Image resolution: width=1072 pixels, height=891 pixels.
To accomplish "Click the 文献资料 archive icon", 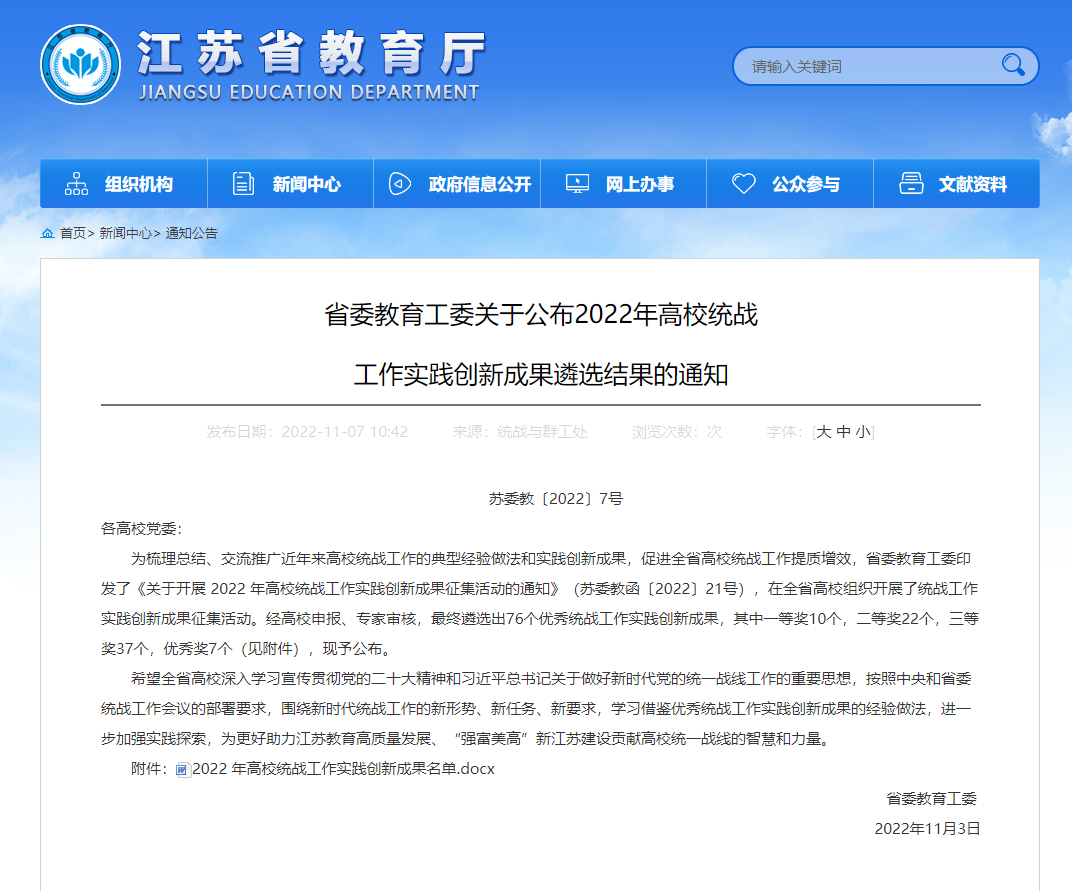I will pyautogui.click(x=910, y=184).
